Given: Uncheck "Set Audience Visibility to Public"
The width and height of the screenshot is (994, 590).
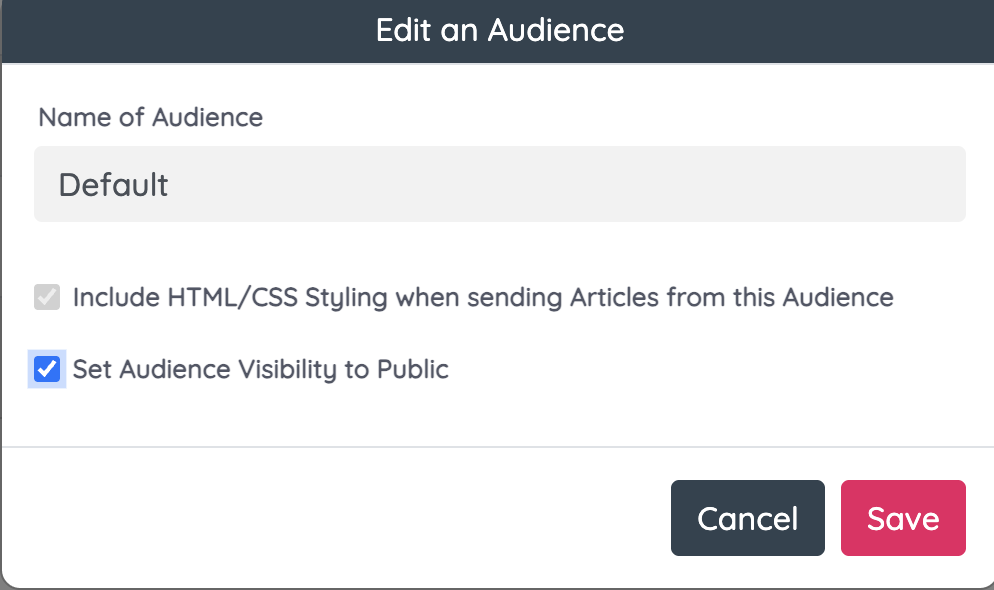Looking at the screenshot, I should point(46,369).
